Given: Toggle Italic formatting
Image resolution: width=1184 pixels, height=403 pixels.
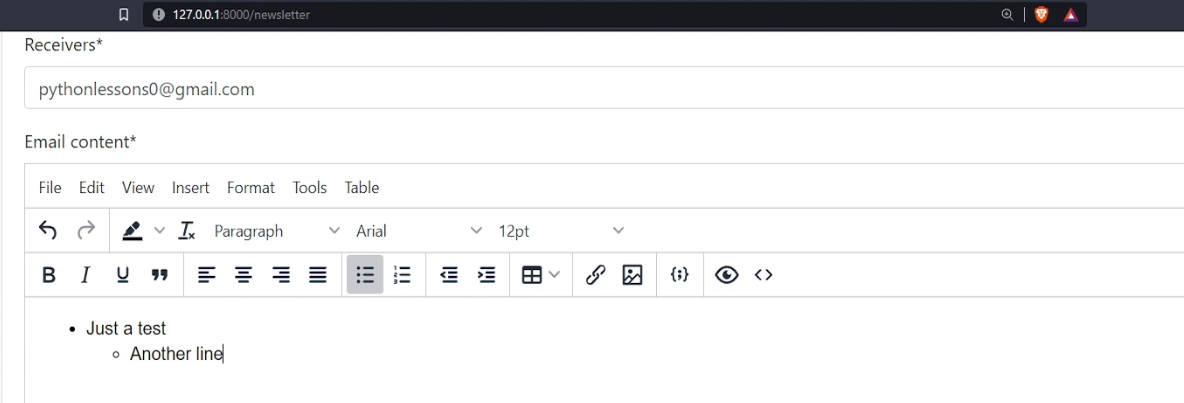Looking at the screenshot, I should [x=85, y=275].
